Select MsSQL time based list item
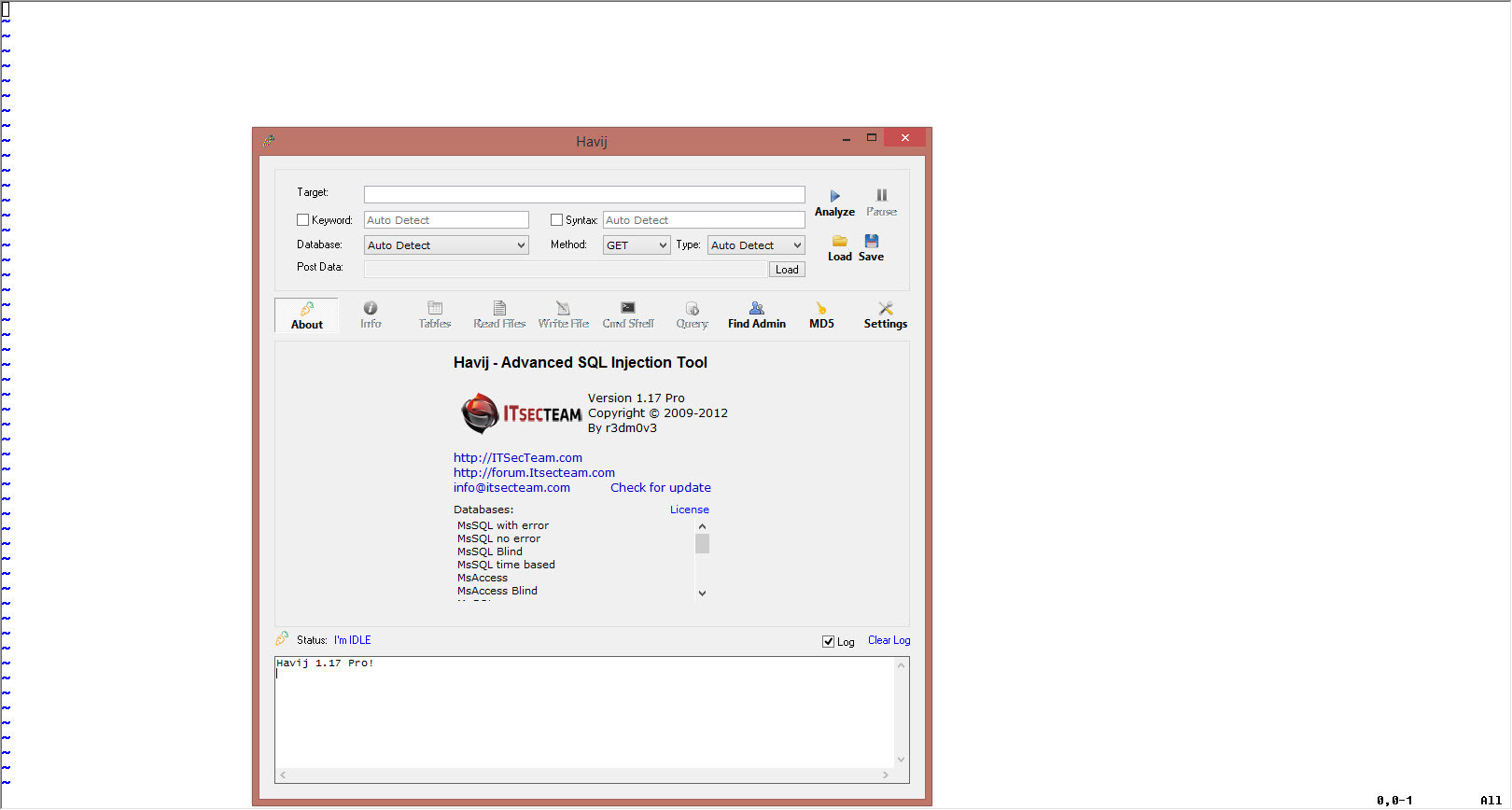 pos(506,565)
